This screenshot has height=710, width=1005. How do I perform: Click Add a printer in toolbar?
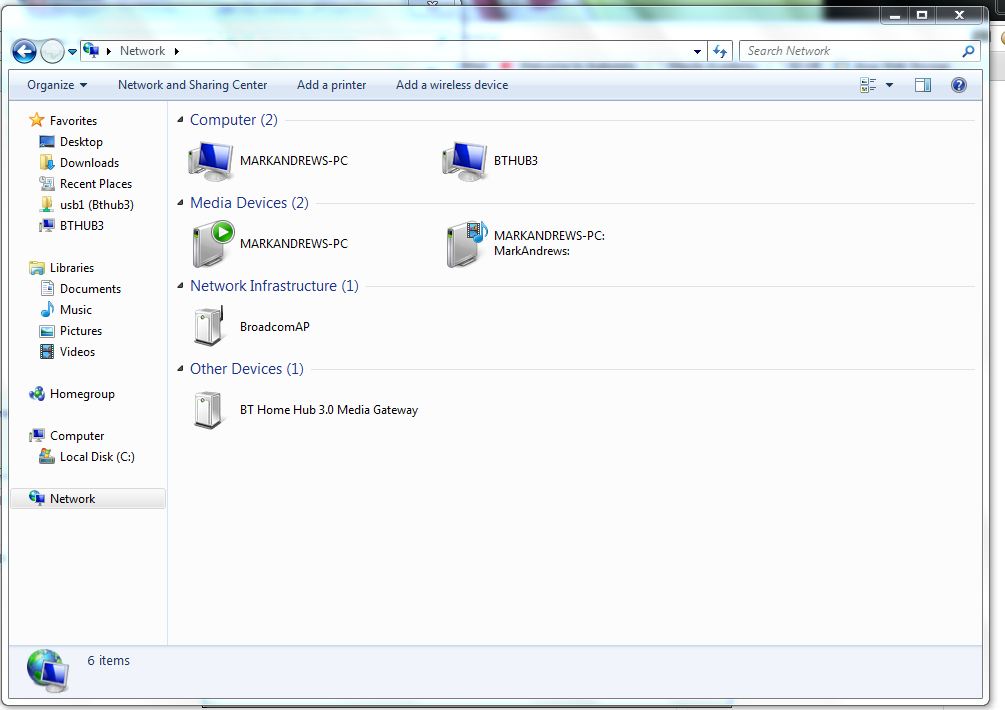(331, 85)
